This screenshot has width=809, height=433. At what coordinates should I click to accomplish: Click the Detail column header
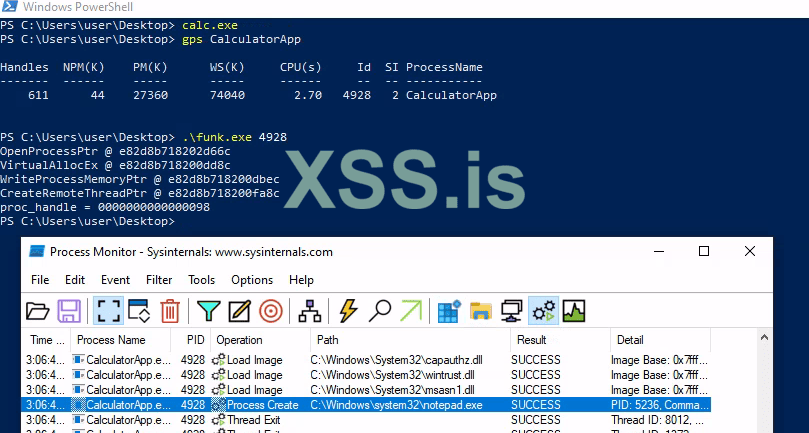[x=660, y=340]
